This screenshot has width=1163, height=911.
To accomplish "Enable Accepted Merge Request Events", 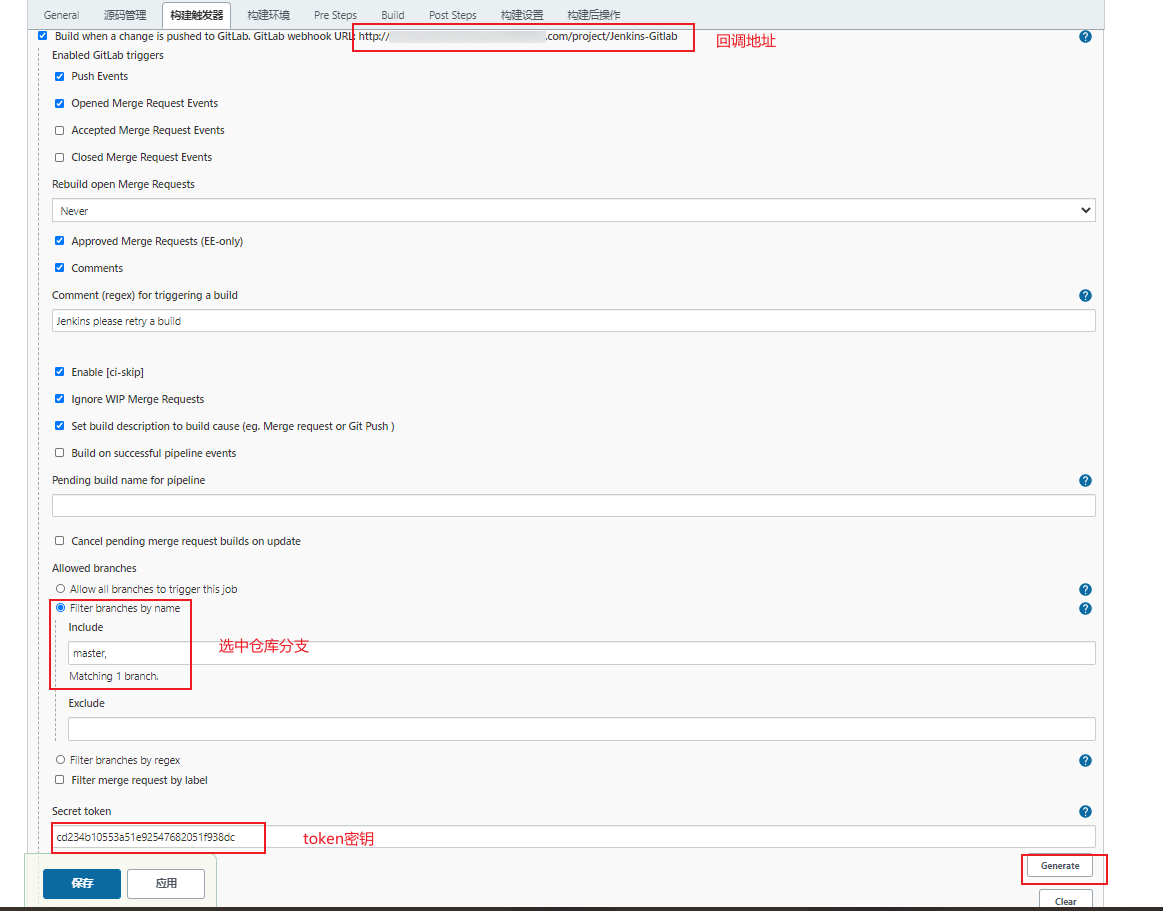I will [x=59, y=131].
